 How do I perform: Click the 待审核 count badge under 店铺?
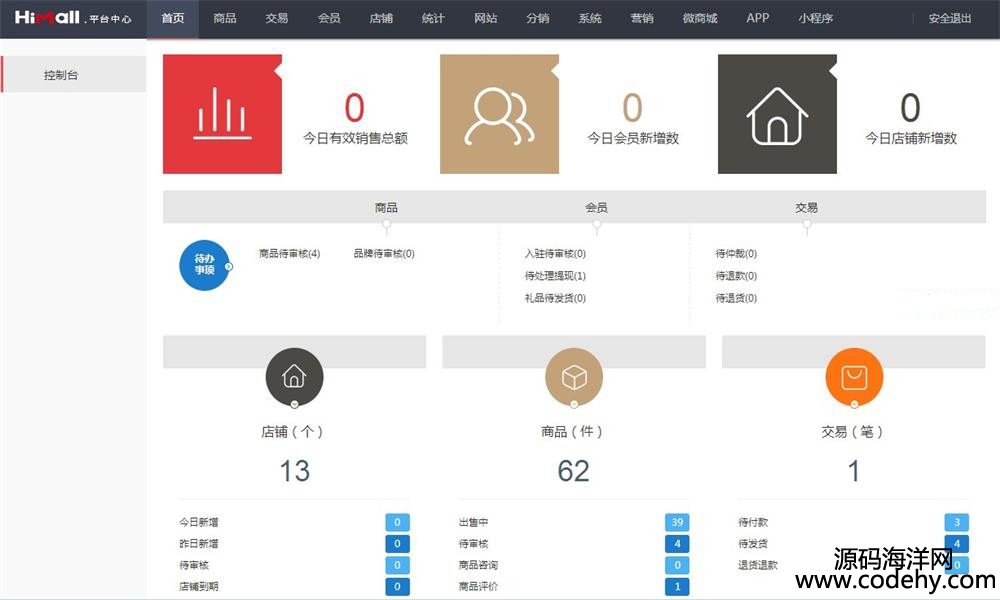(397, 565)
